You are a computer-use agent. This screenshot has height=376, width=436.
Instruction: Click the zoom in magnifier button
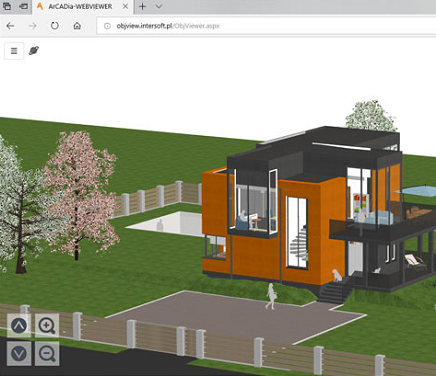(x=47, y=325)
